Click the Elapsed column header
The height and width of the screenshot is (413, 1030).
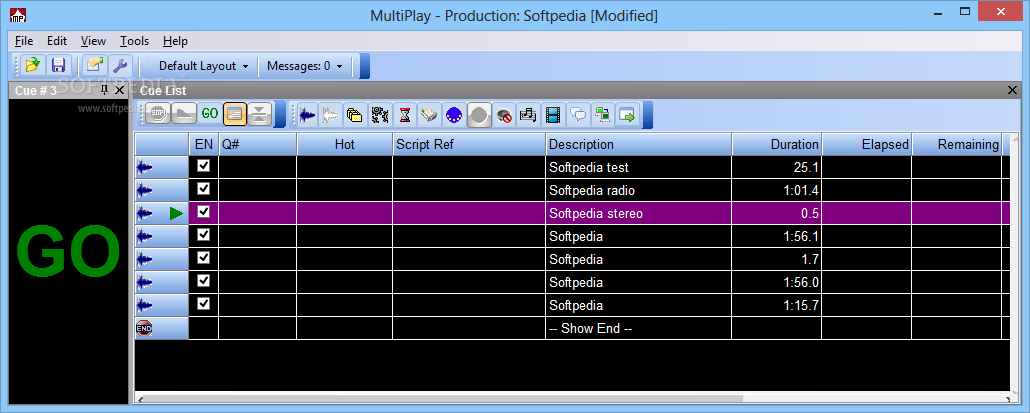(867, 144)
